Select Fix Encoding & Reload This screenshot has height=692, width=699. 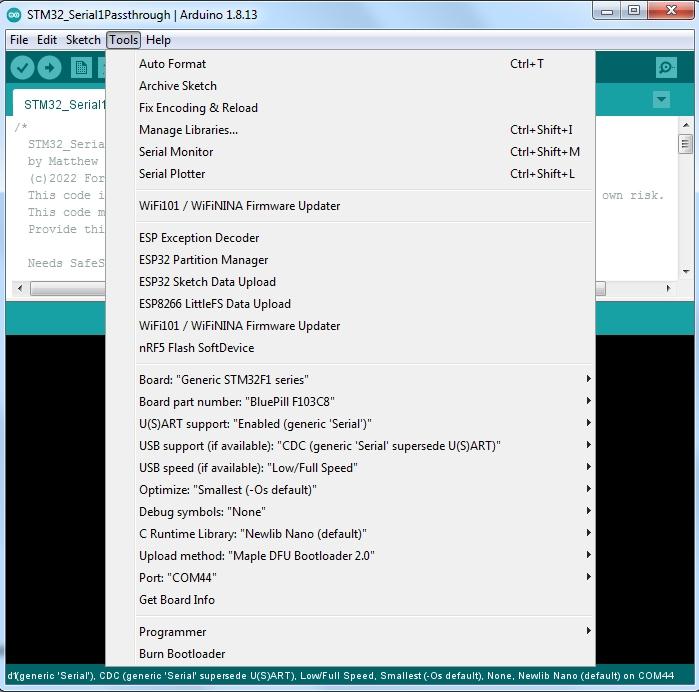(x=350, y=107)
